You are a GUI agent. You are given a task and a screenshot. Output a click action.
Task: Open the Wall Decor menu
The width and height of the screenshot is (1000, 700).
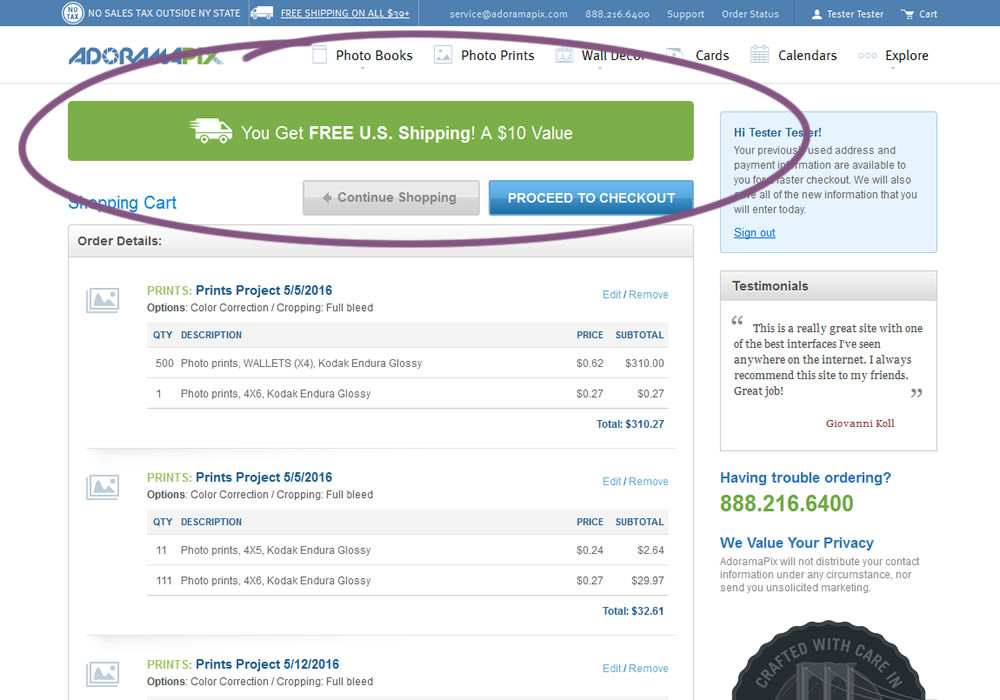(612, 56)
